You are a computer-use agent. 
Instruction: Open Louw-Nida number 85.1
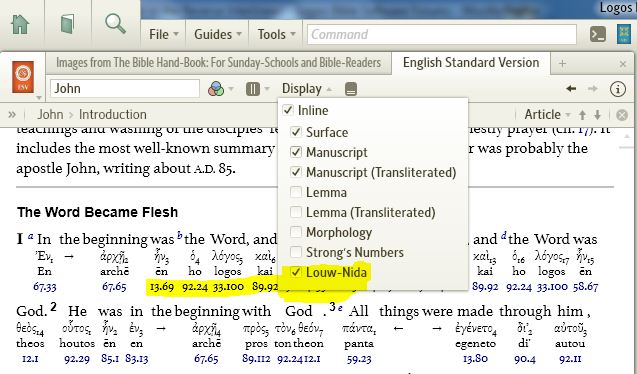(x=110, y=359)
